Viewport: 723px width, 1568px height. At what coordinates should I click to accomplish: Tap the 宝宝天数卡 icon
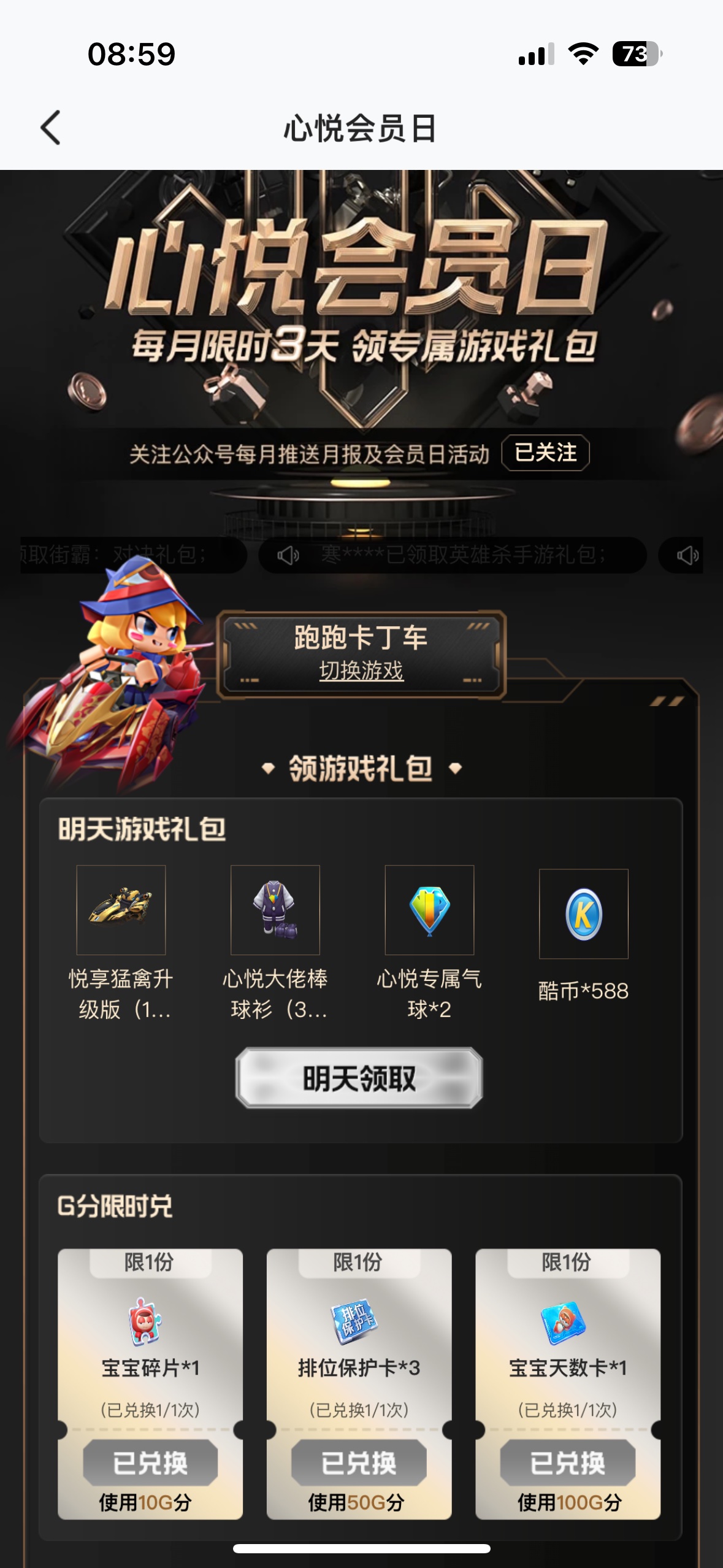[564, 1323]
